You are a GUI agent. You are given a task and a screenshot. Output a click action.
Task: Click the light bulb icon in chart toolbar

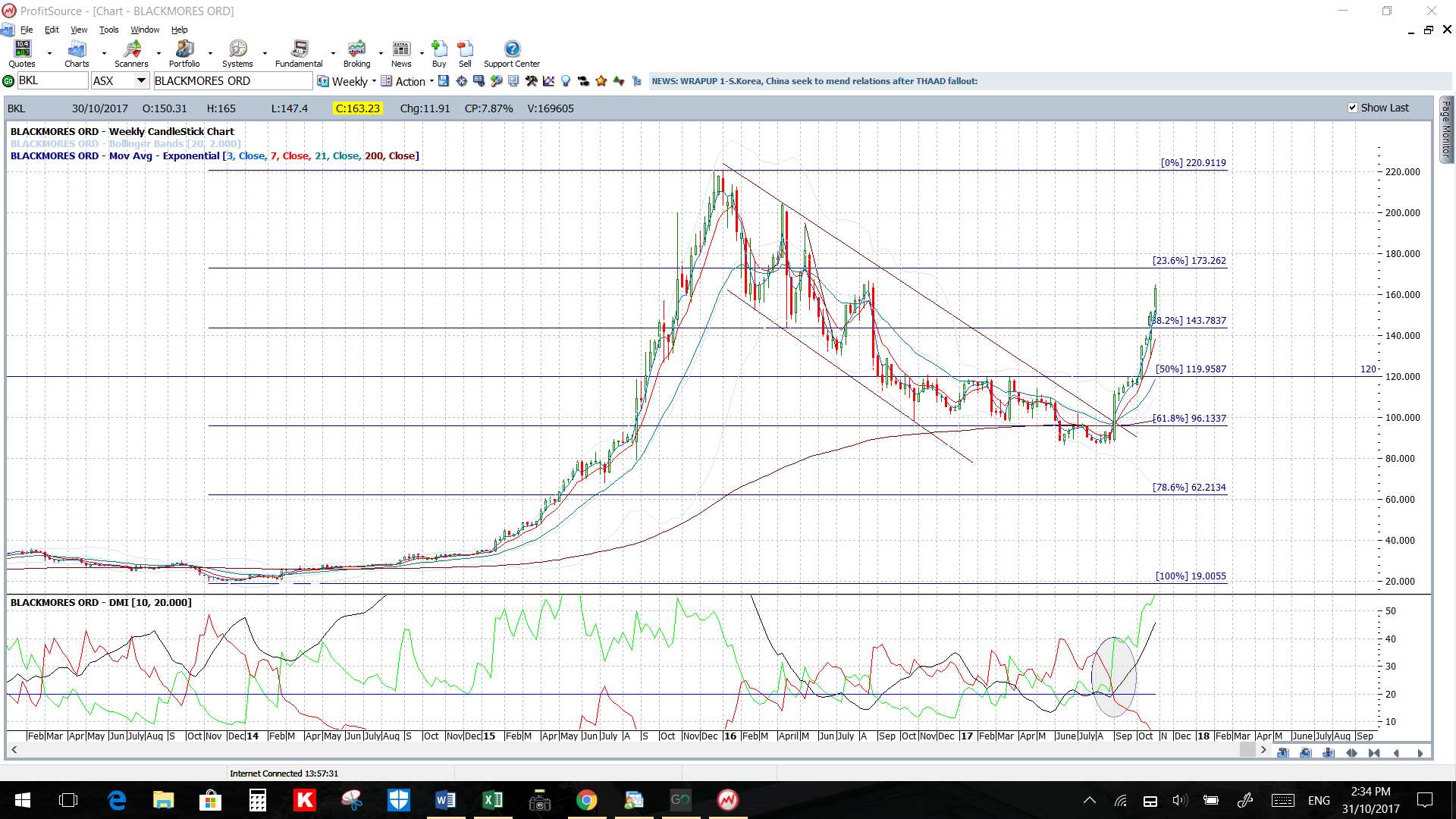coord(566,81)
